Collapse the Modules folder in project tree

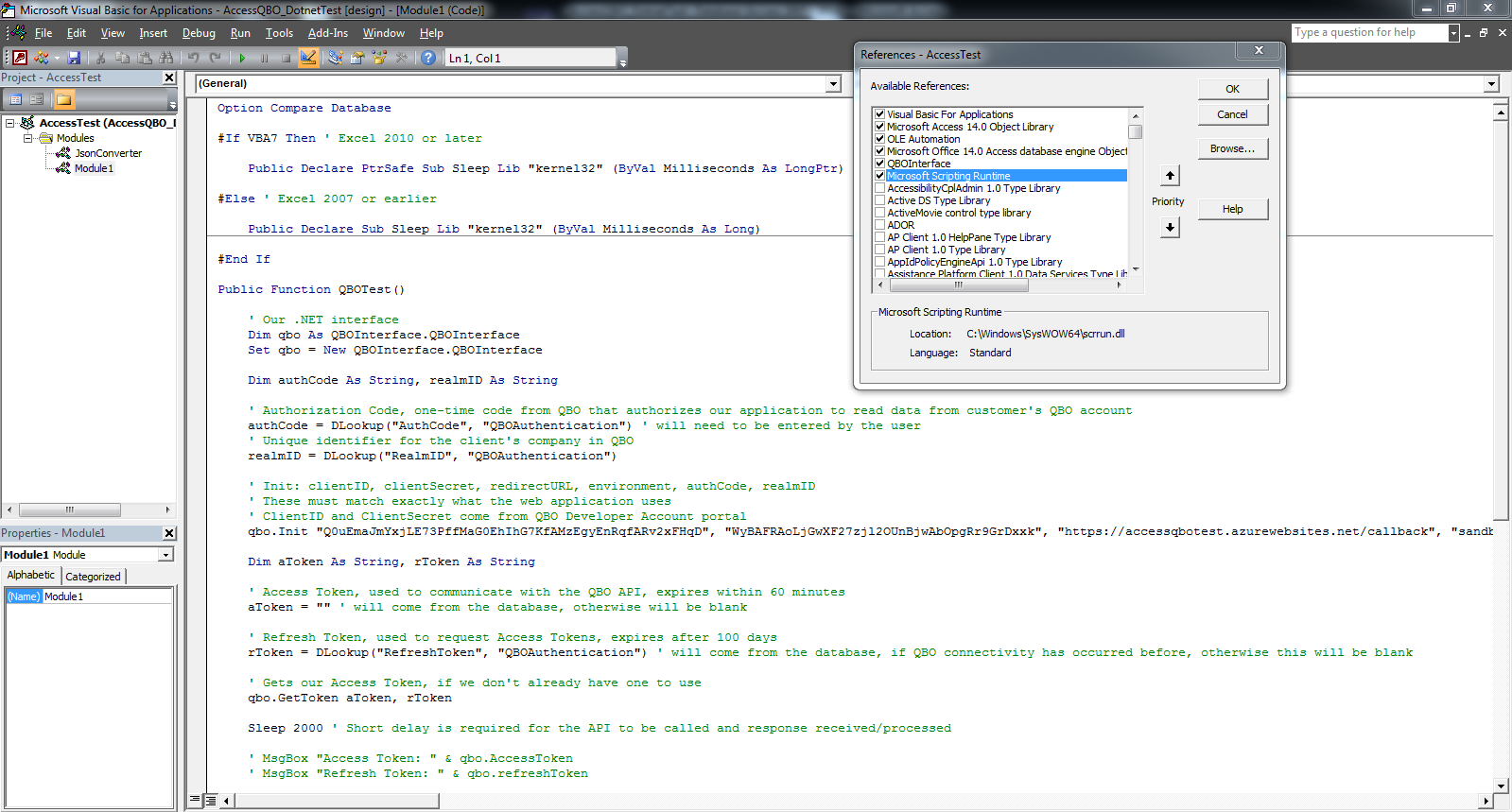pos(28,138)
